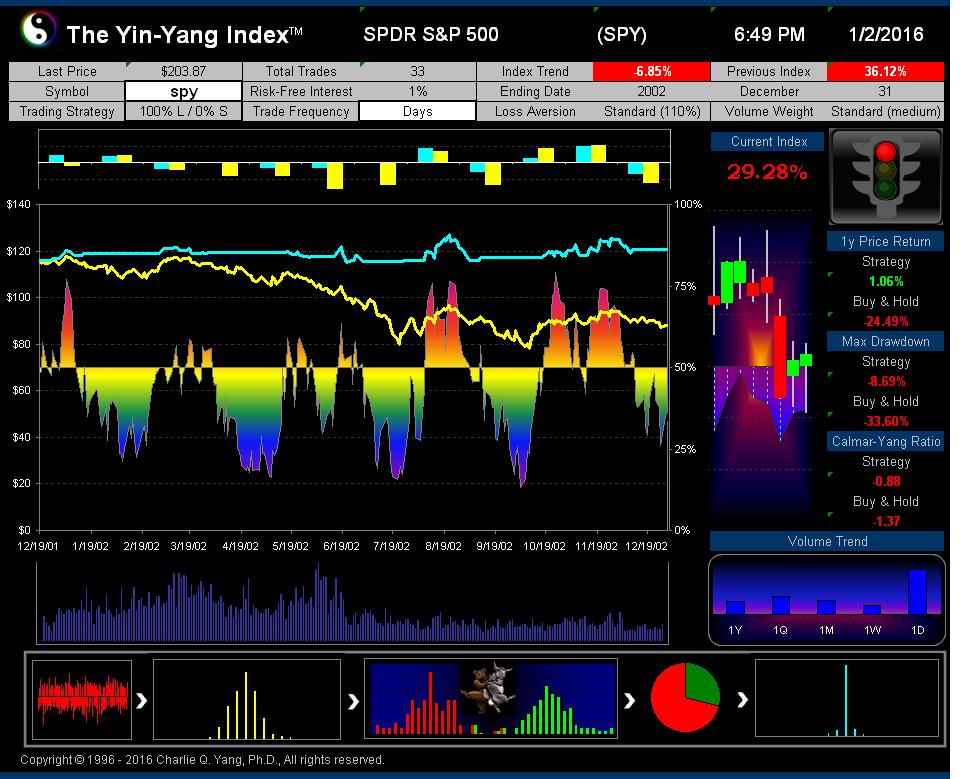Click the Calmar-Yang Ratio header
Screen dimensions: 960x779
click(885, 441)
